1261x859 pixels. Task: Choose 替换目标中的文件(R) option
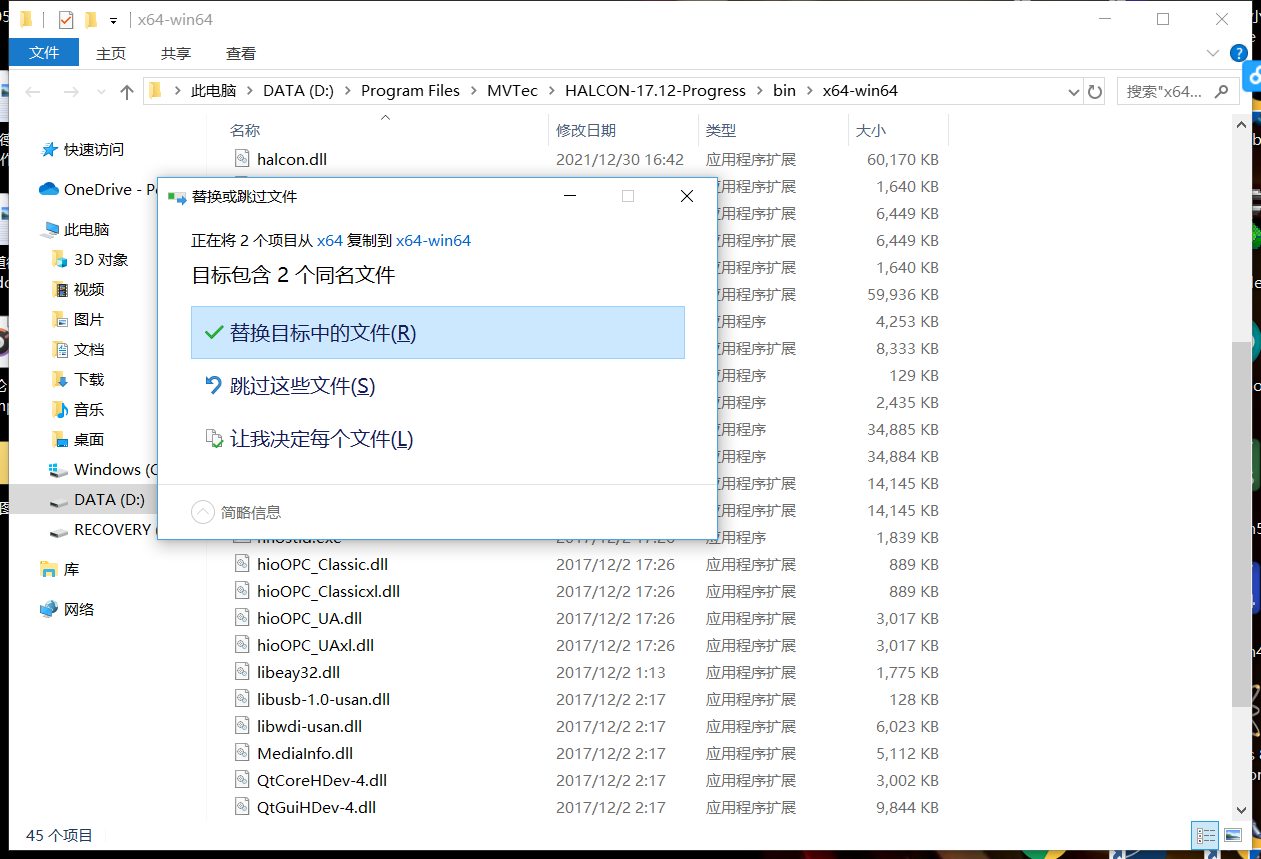[x=438, y=333]
